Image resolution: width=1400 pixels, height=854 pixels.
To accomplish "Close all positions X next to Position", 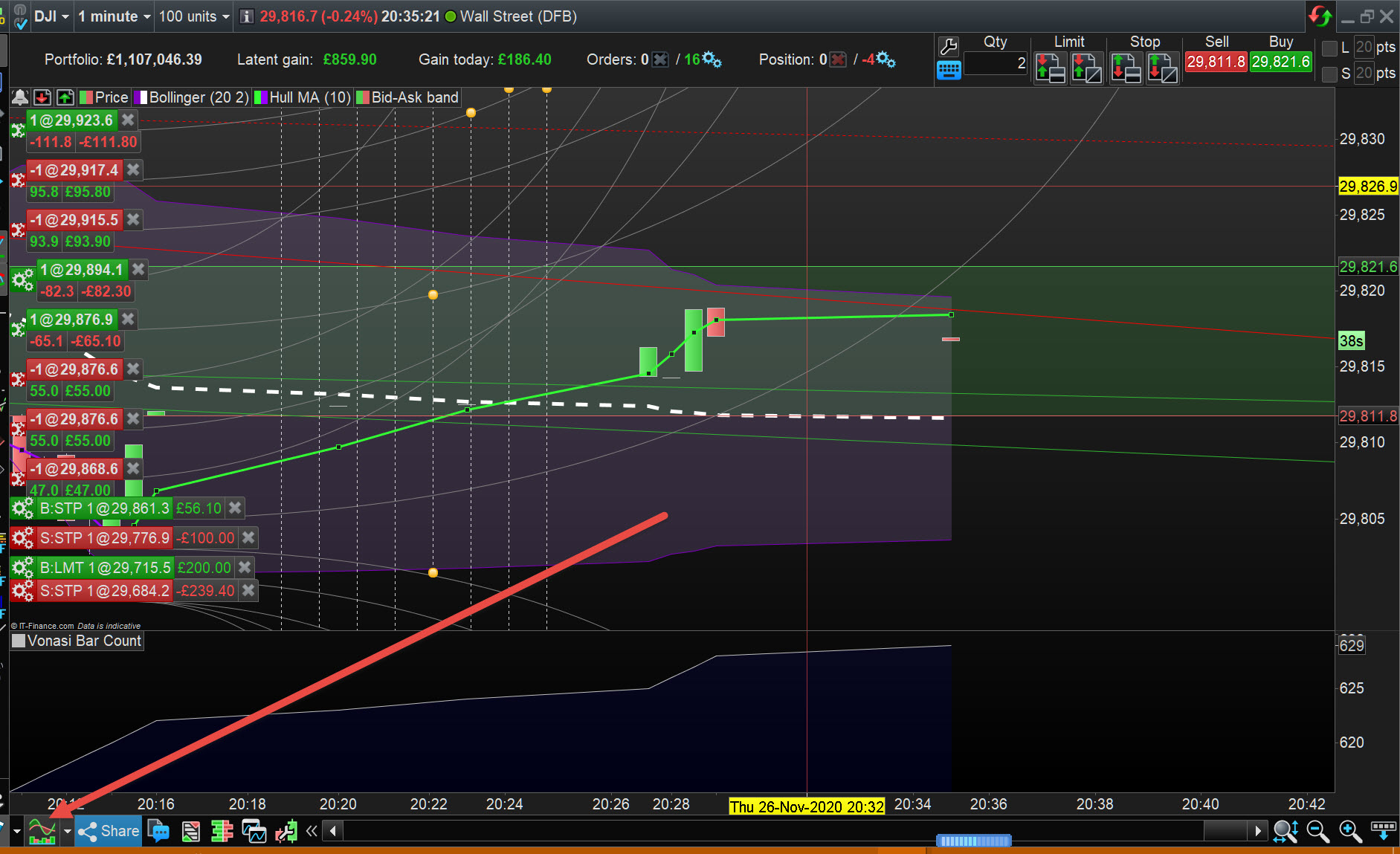I will coord(838,59).
